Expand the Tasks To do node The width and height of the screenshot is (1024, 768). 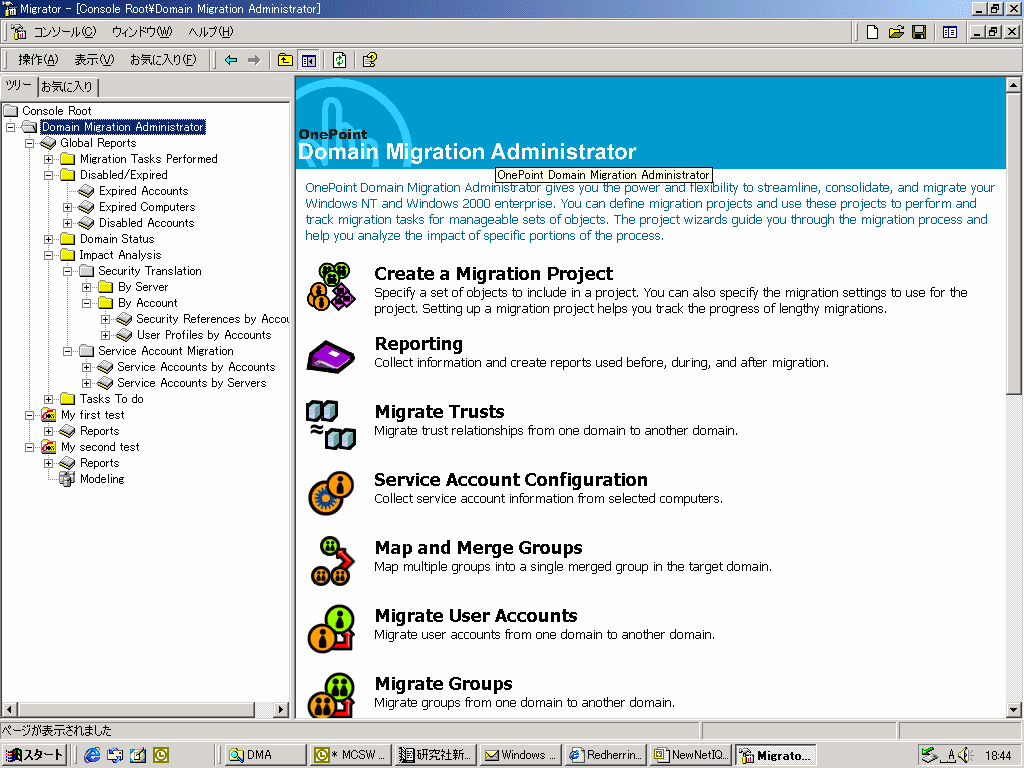click(48, 399)
